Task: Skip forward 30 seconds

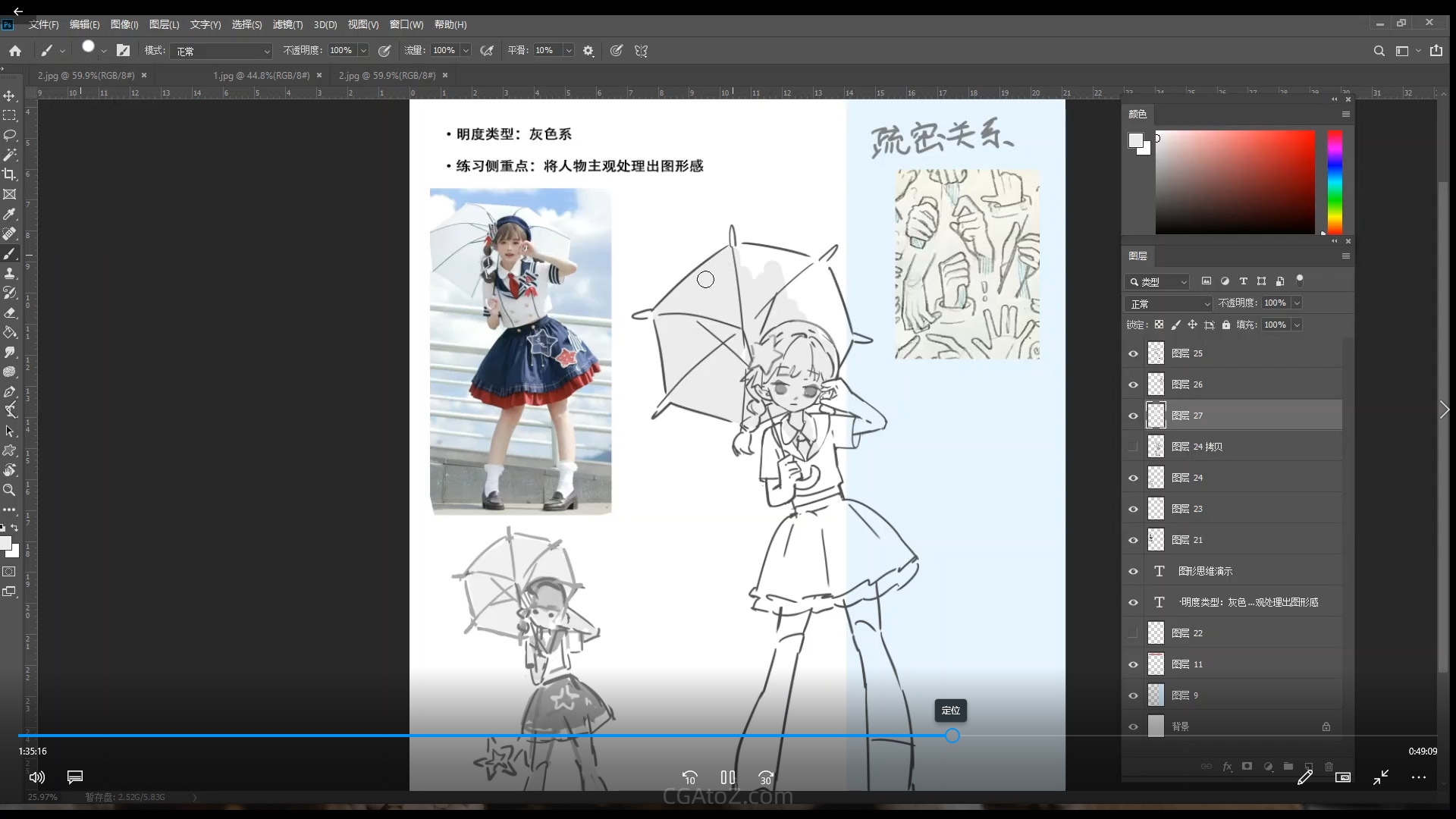Action: pos(766,777)
